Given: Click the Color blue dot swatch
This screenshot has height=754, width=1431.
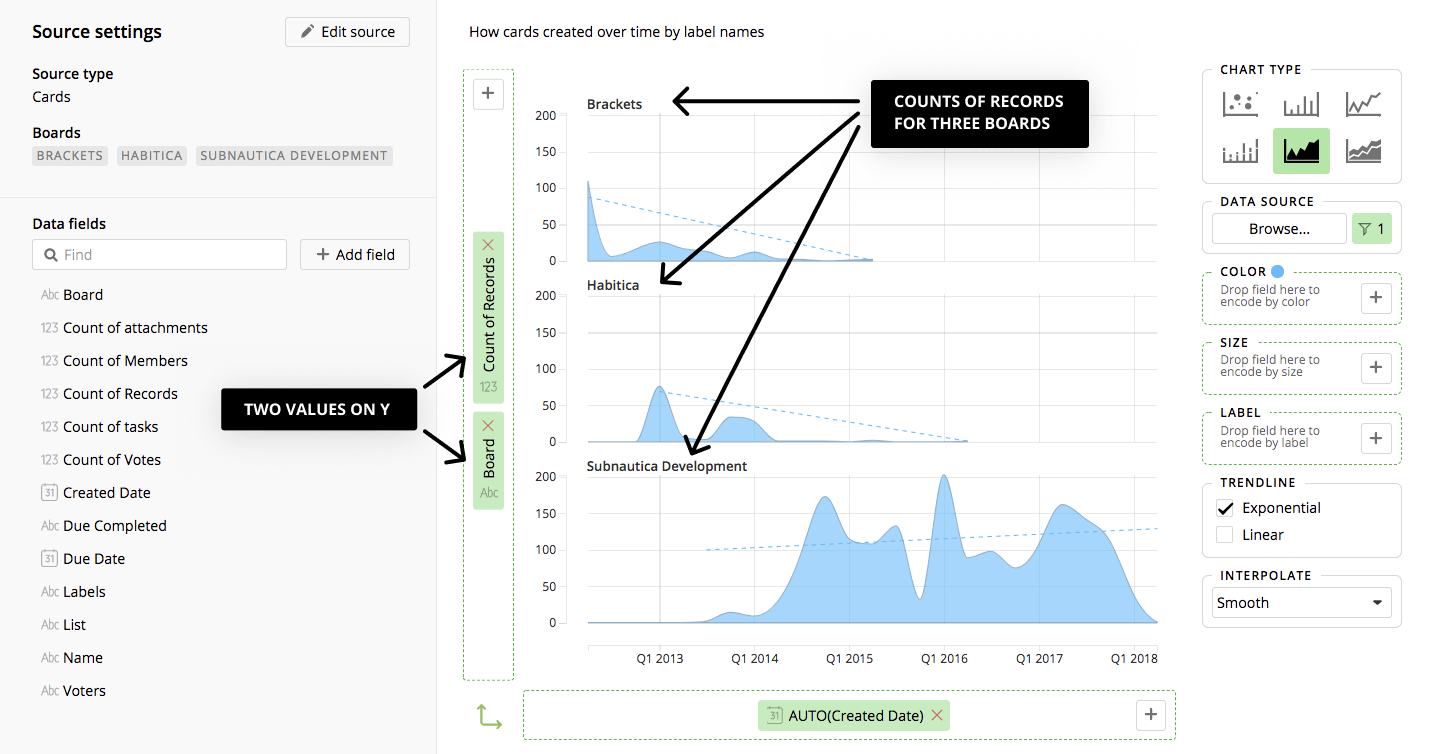Looking at the screenshot, I should 1277,271.
